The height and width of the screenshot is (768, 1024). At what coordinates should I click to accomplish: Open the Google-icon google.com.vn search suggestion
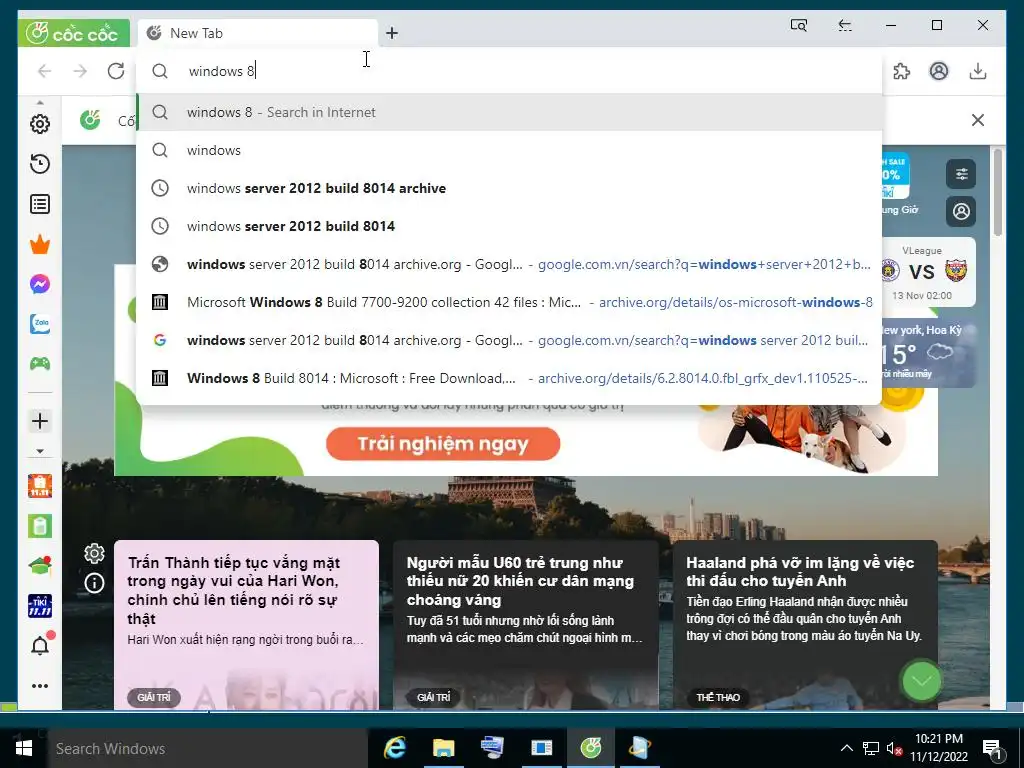pyautogui.click(x=509, y=340)
